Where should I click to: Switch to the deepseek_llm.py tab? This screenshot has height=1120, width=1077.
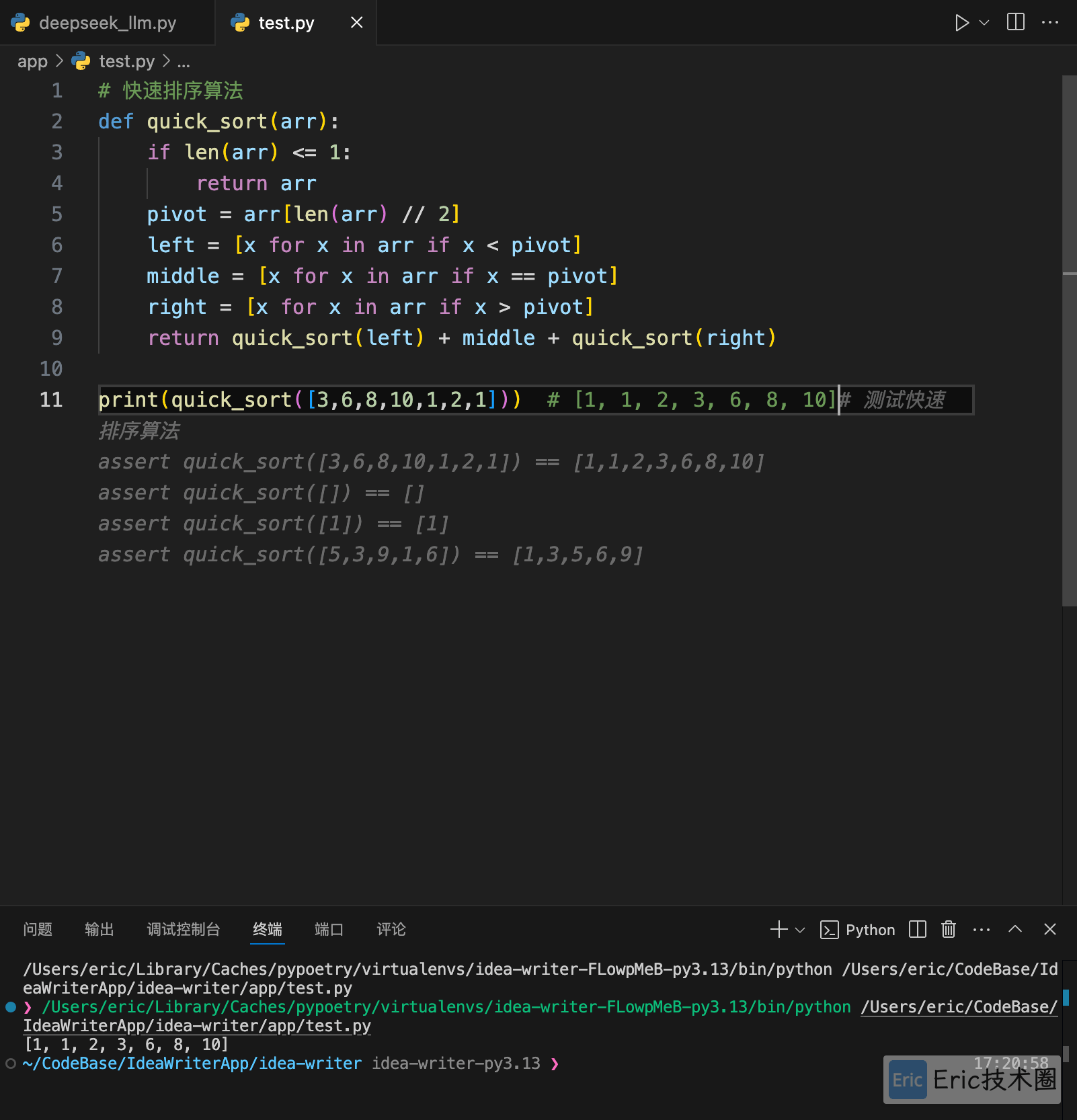click(x=108, y=23)
